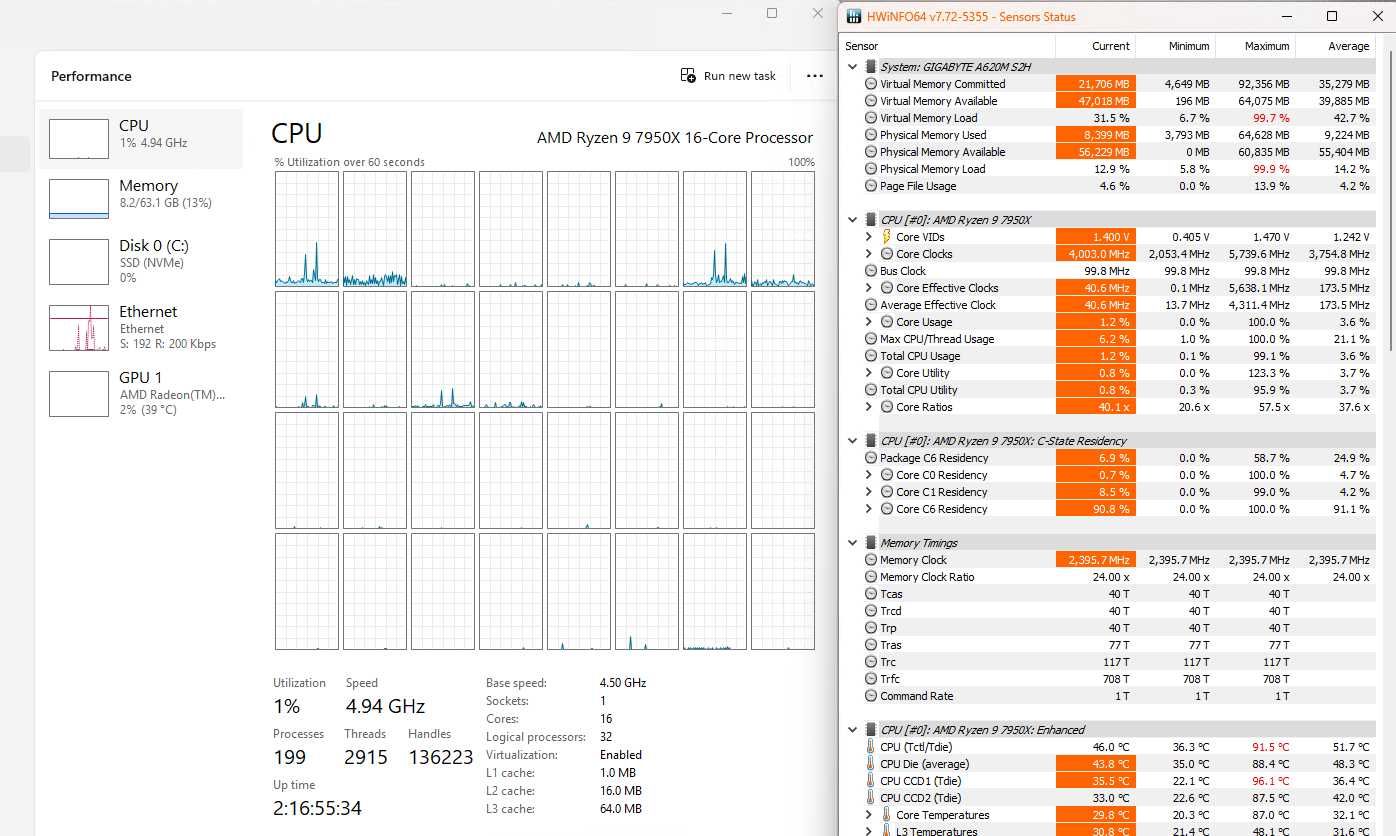This screenshot has width=1396, height=836.
Task: Sort by the Average column header
Action: [x=1335, y=46]
